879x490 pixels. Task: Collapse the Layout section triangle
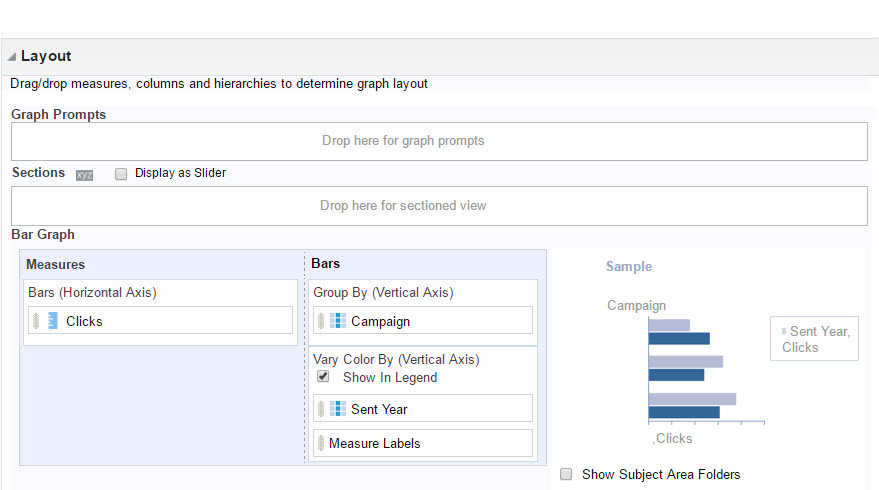click(11, 57)
